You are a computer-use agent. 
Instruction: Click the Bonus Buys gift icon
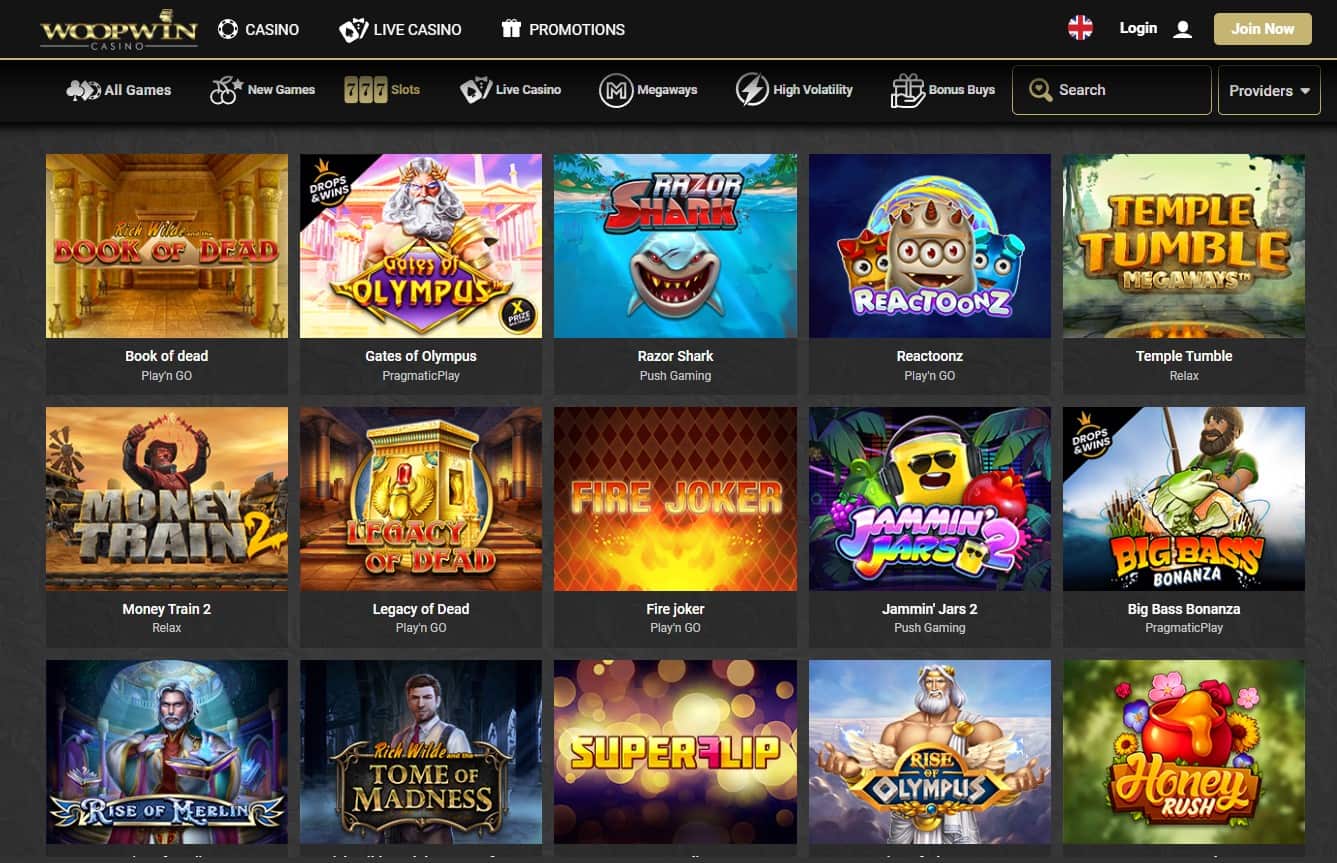pos(907,90)
